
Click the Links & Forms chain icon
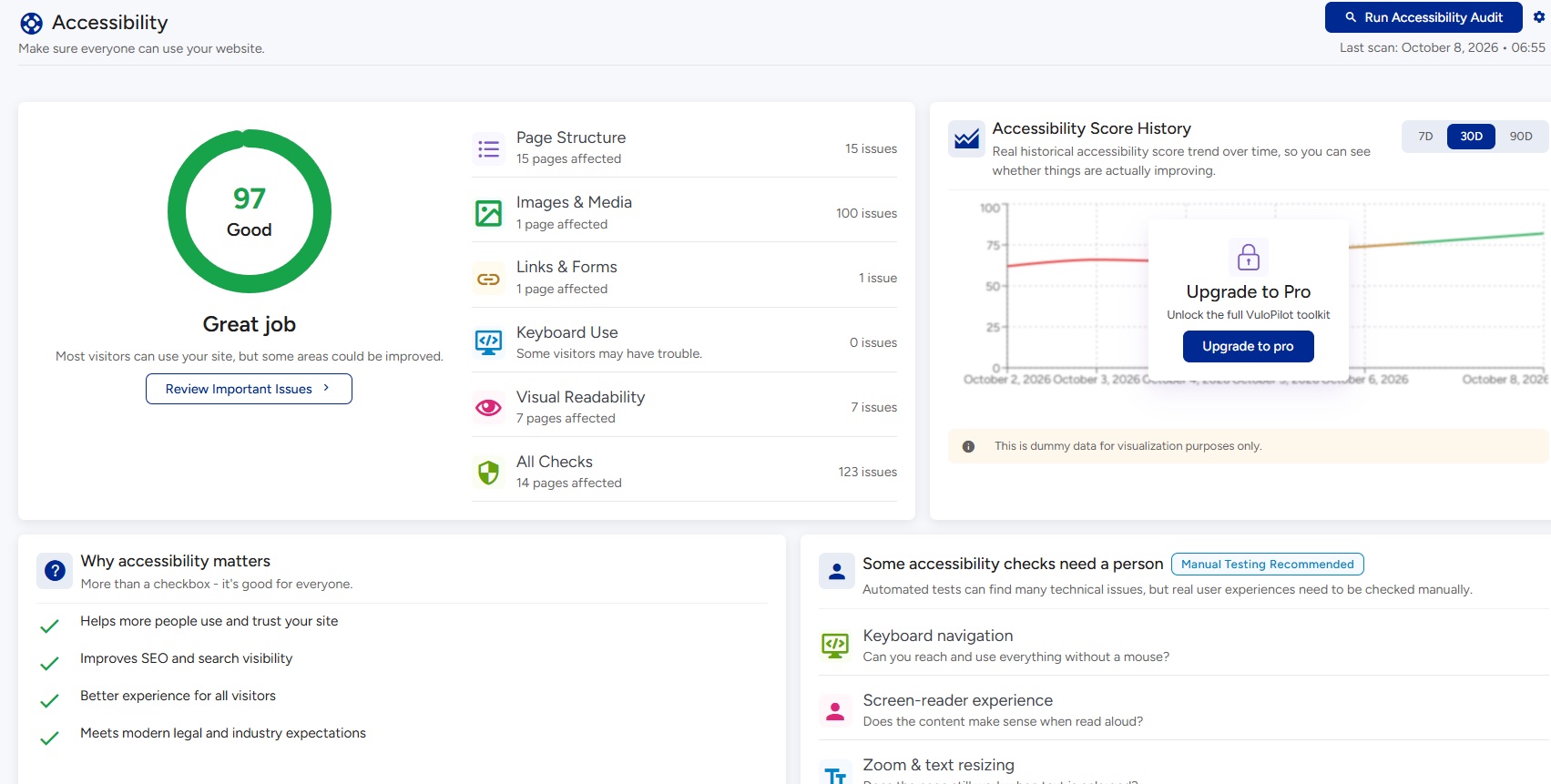point(489,279)
